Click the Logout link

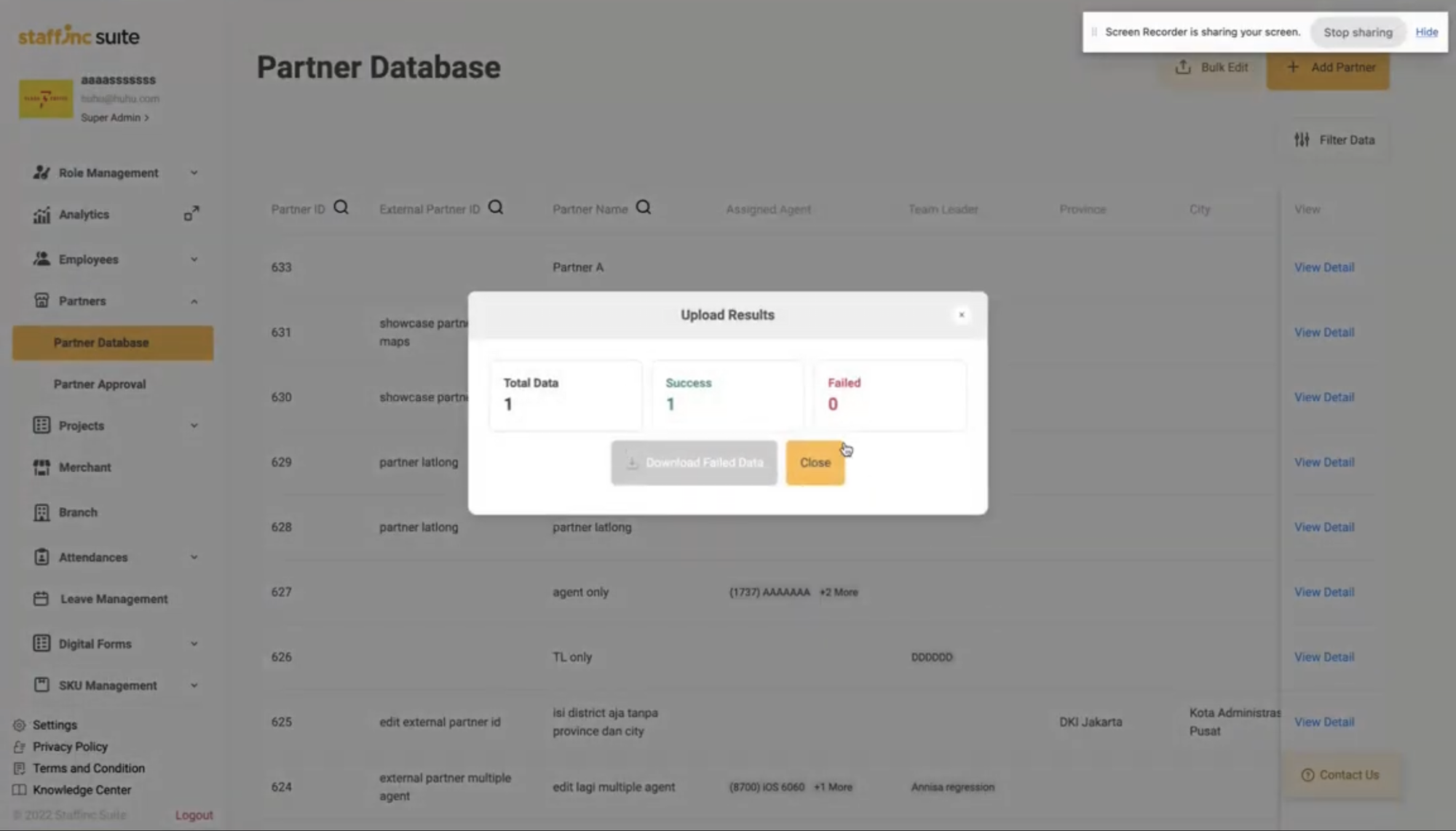[194, 815]
